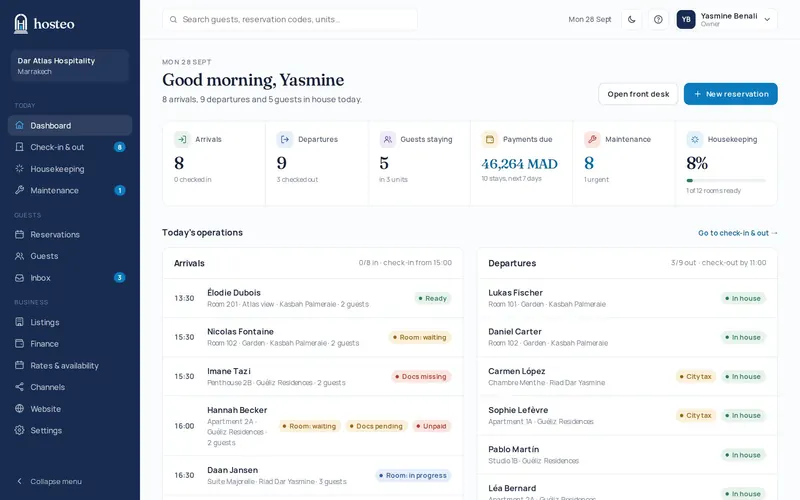Open the Guests sidebar item
Screen dimensions: 800x500
[70, 256]
